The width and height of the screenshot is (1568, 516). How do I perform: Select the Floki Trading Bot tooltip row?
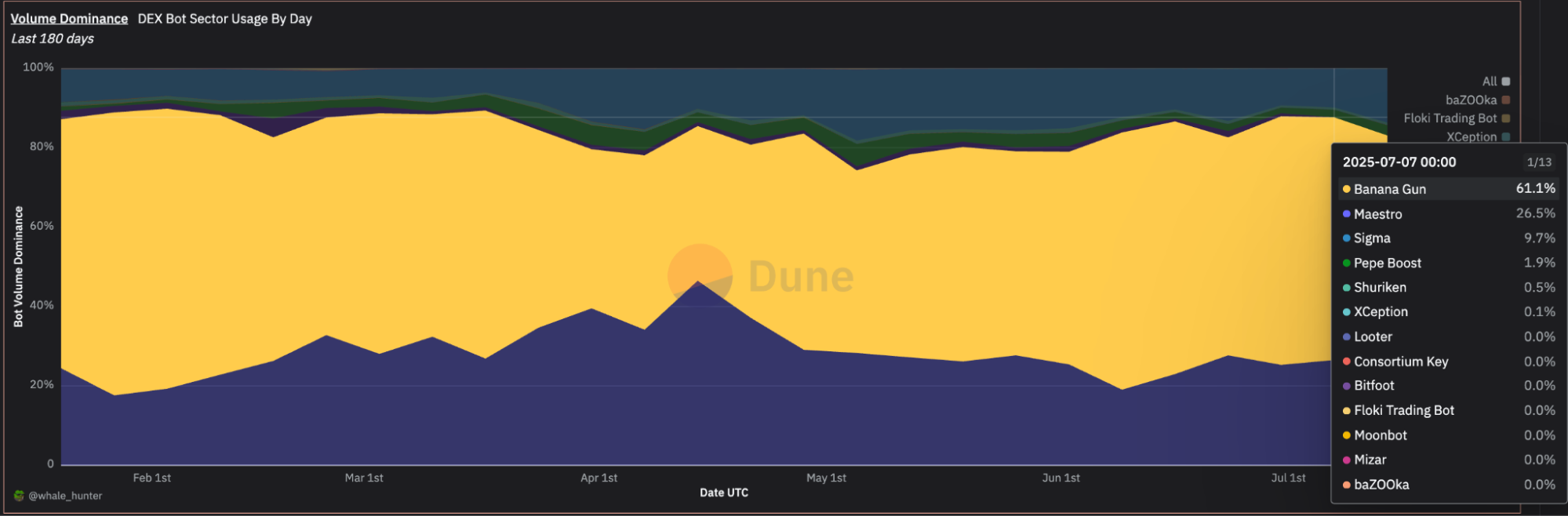pos(1448,410)
